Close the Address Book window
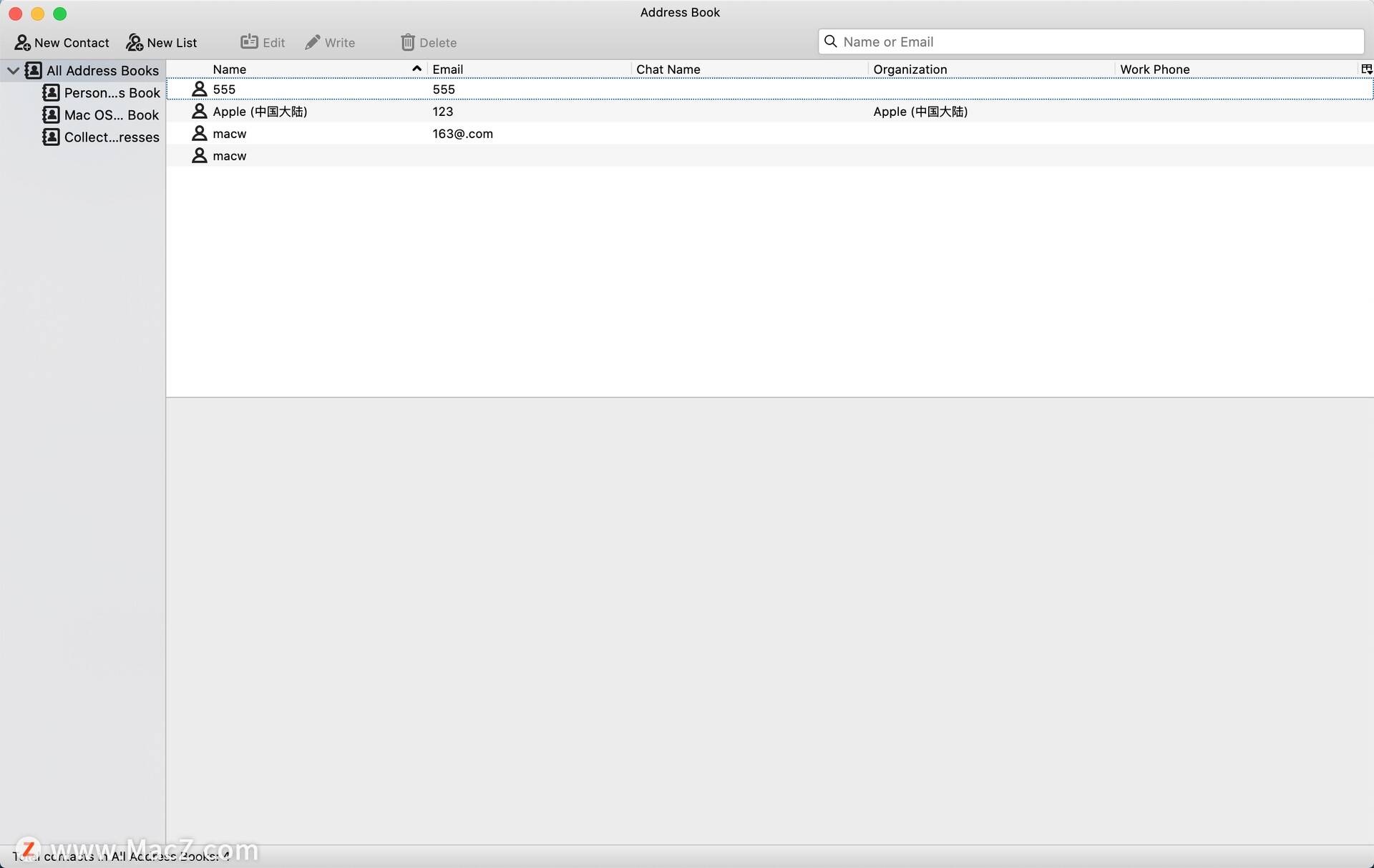 point(16,14)
